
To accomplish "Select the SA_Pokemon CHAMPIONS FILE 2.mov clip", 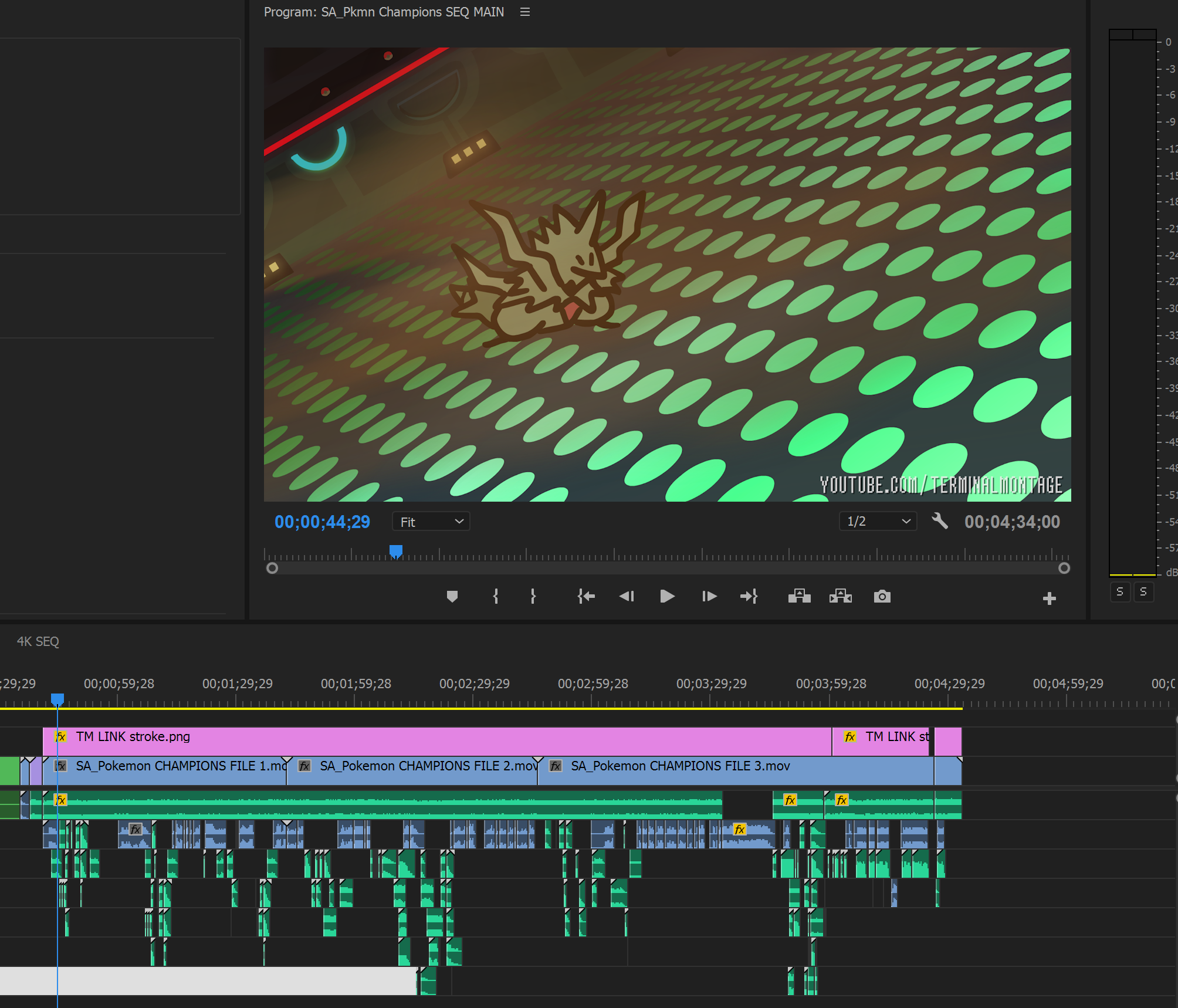I will click(412, 771).
